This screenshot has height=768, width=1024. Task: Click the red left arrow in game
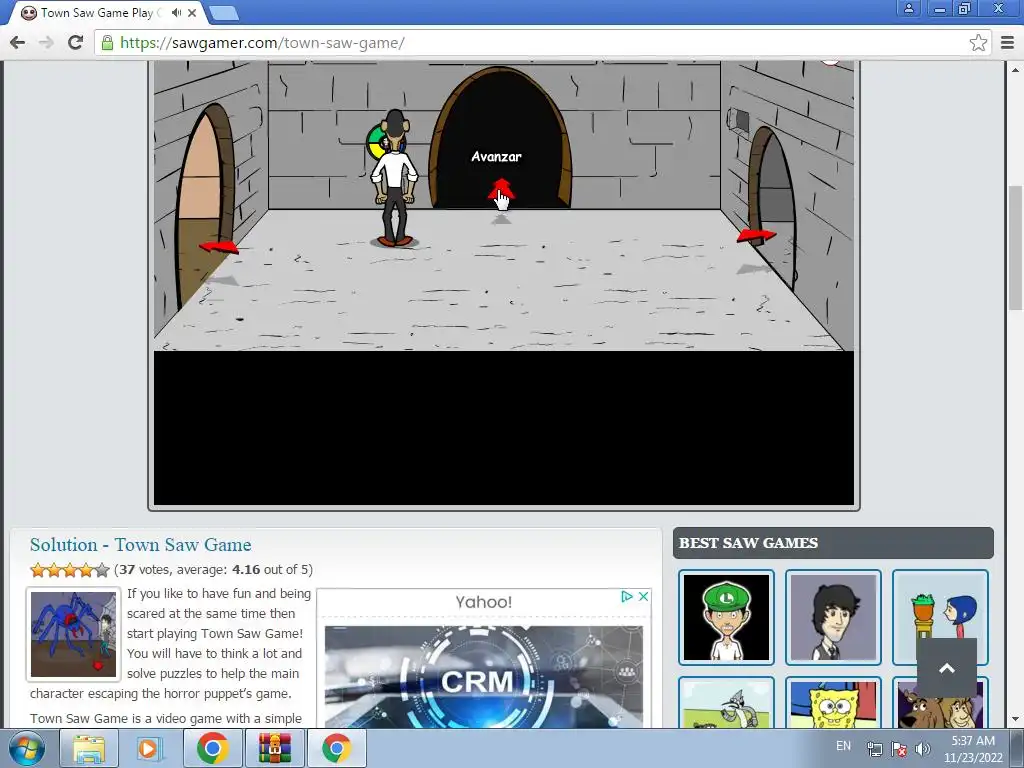pyautogui.click(x=218, y=247)
